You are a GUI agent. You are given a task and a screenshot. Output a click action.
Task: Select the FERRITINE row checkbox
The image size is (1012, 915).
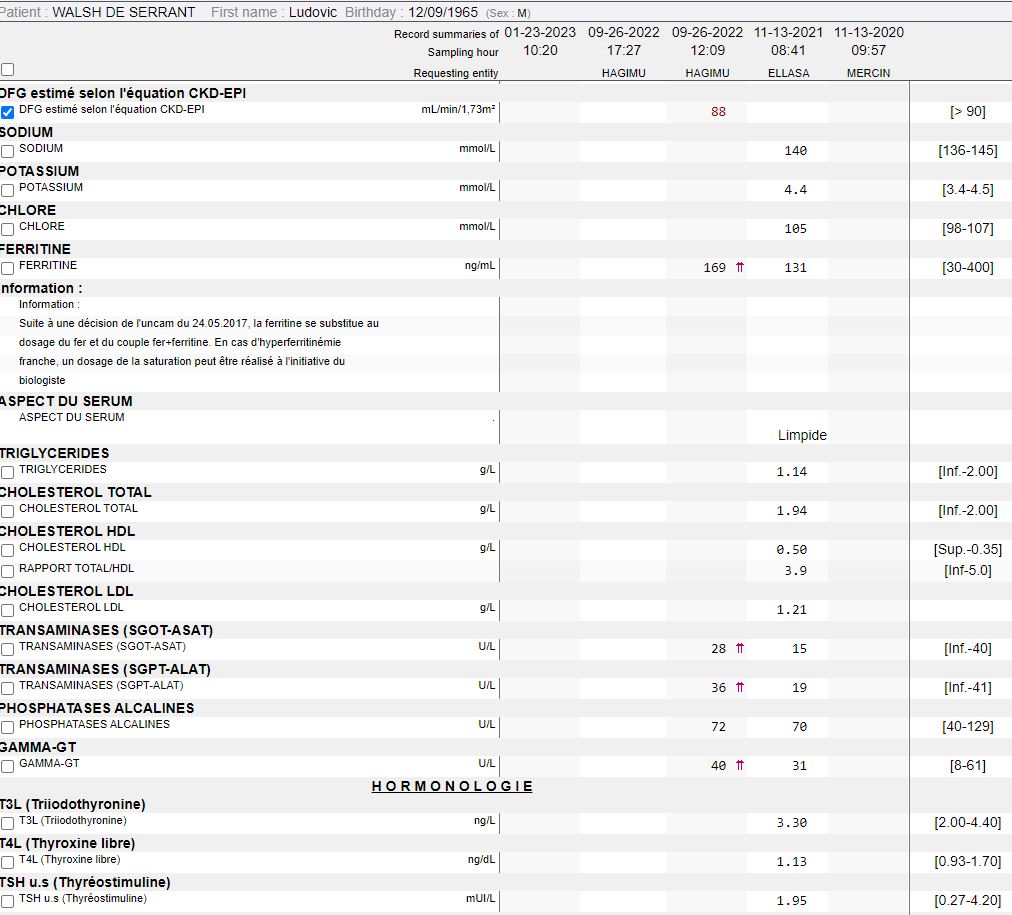pyautogui.click(x=8, y=267)
